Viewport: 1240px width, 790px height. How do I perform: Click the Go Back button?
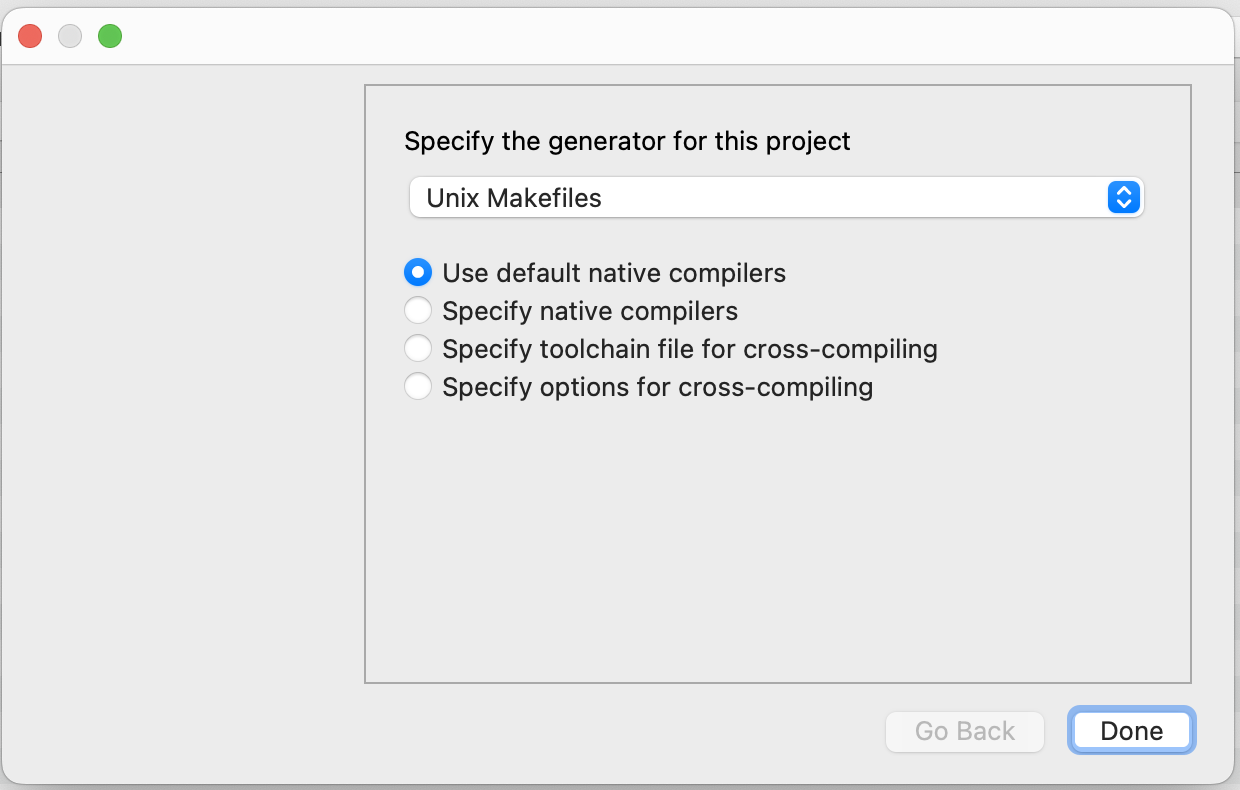click(x=964, y=731)
